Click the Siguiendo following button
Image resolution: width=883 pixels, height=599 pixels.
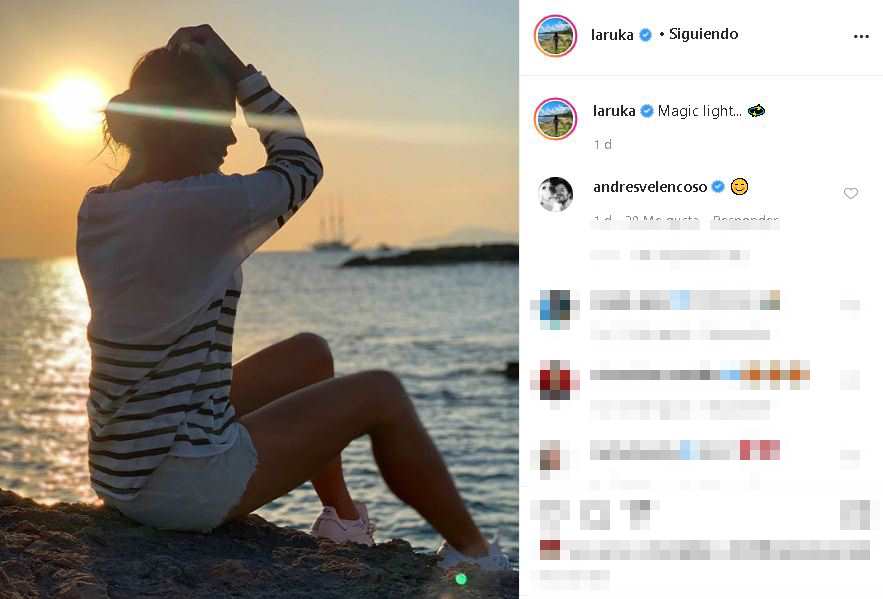coord(703,34)
